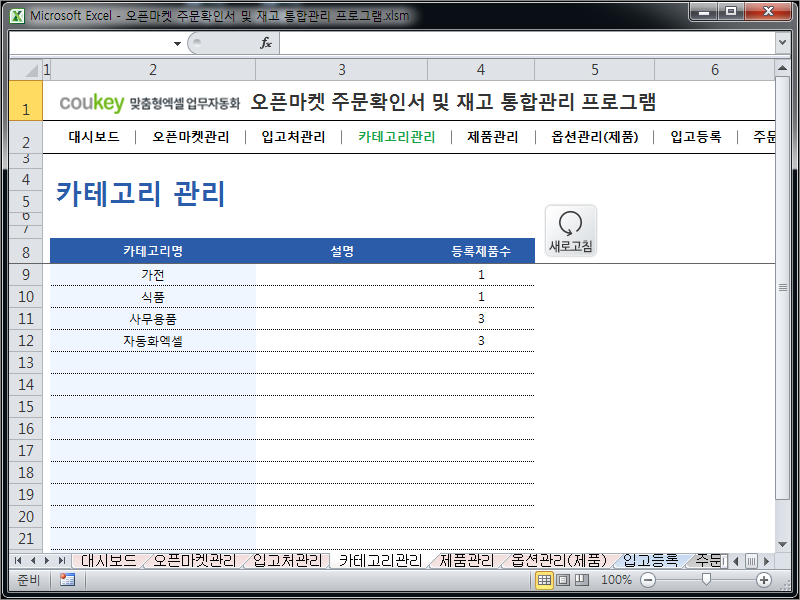Select the 대시보드 sheet tab
The height and width of the screenshot is (600, 800).
pyautogui.click(x=108, y=560)
